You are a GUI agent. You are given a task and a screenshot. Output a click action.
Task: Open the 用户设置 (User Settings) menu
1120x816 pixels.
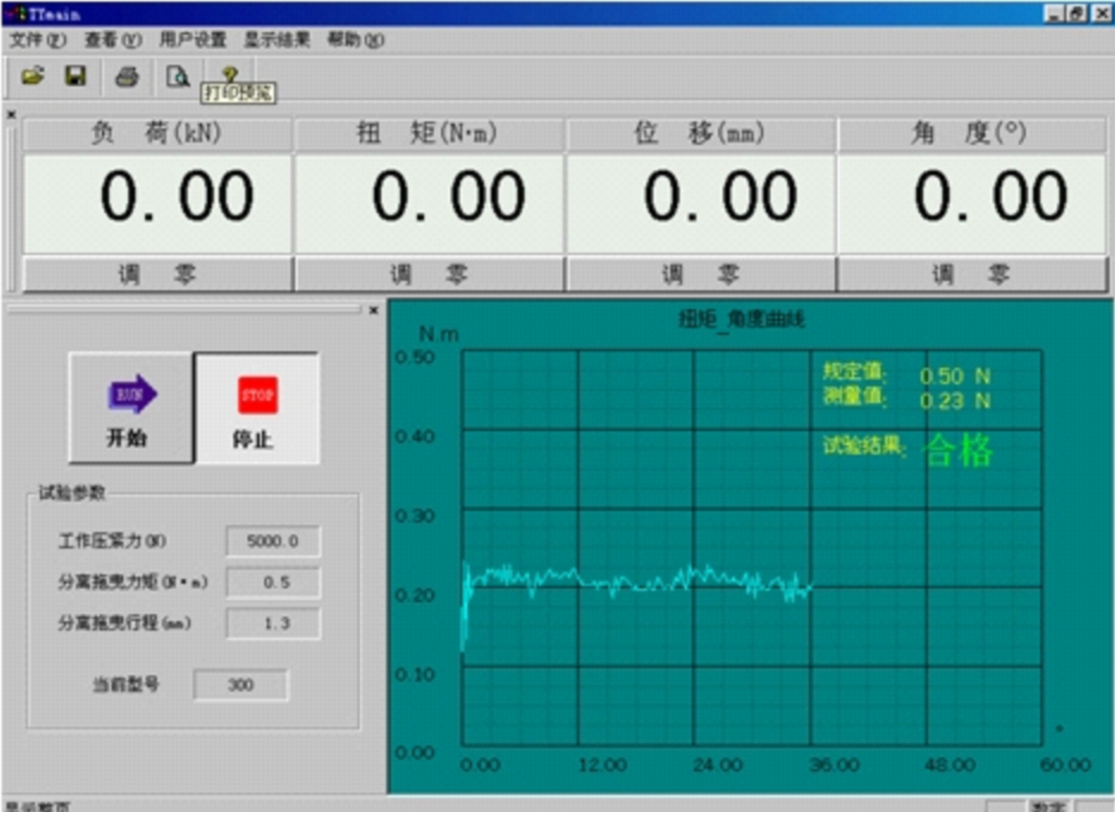coord(192,40)
